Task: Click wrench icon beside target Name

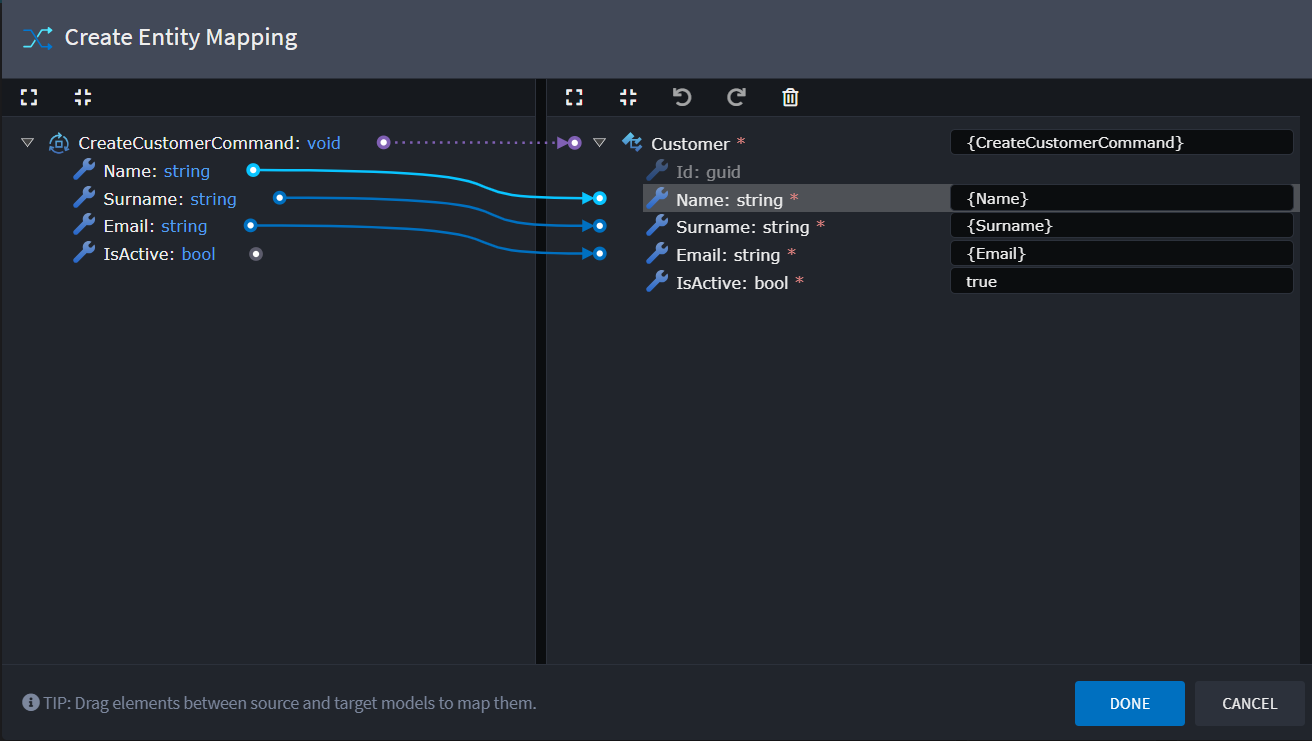Action: pos(657,199)
